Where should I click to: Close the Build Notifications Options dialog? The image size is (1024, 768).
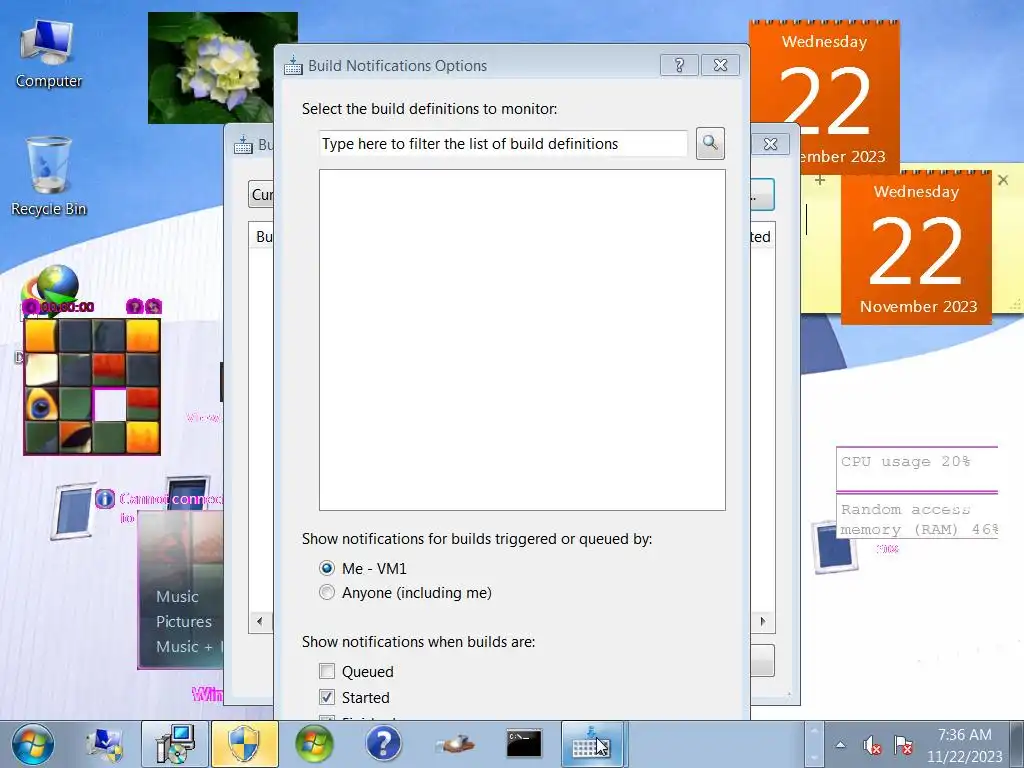720,65
